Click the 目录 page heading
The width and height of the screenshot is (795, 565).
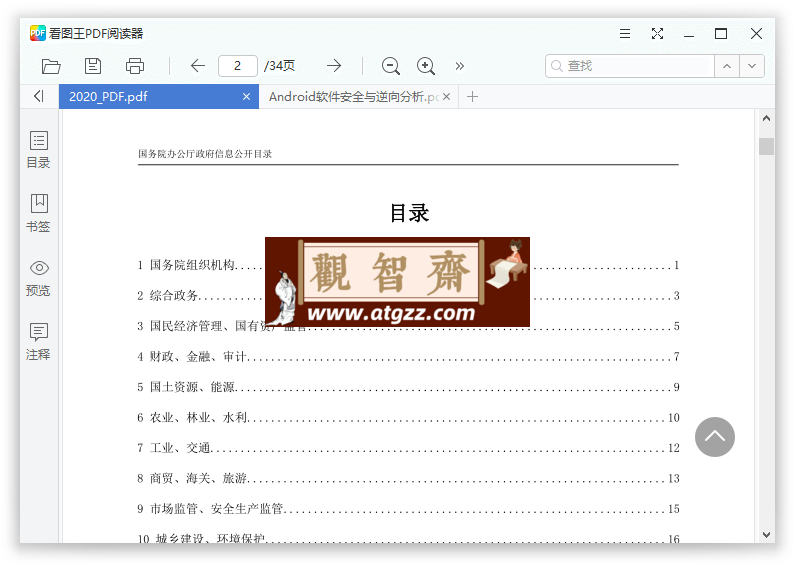point(409,213)
